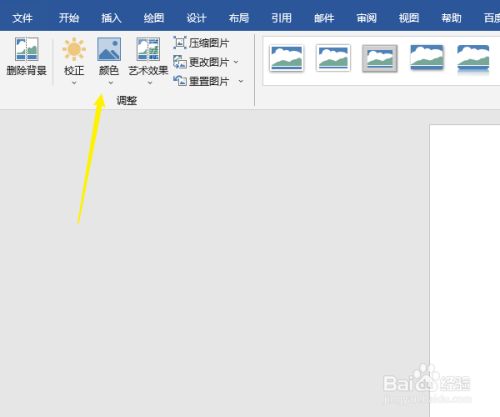This screenshot has height=417, width=500.
Task: Select the 审阅 tab
Action: click(366, 18)
